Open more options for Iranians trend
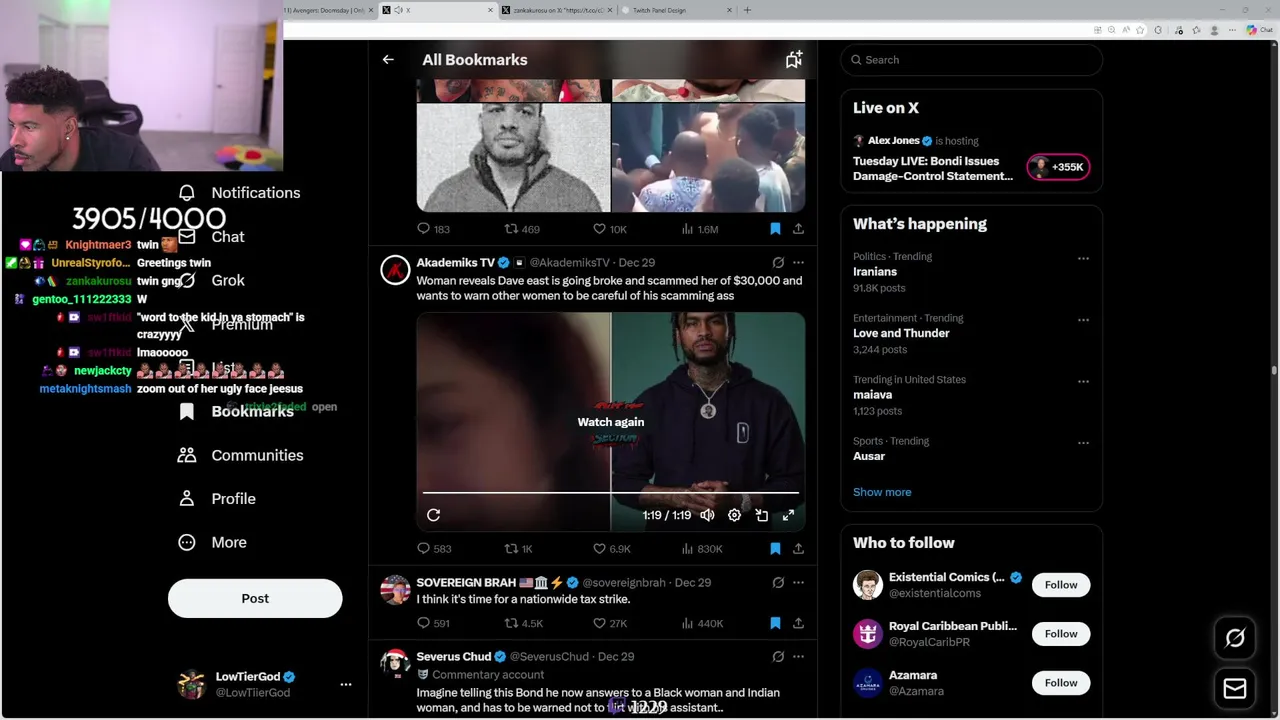Image resolution: width=1280 pixels, height=720 pixels. 1083,258
